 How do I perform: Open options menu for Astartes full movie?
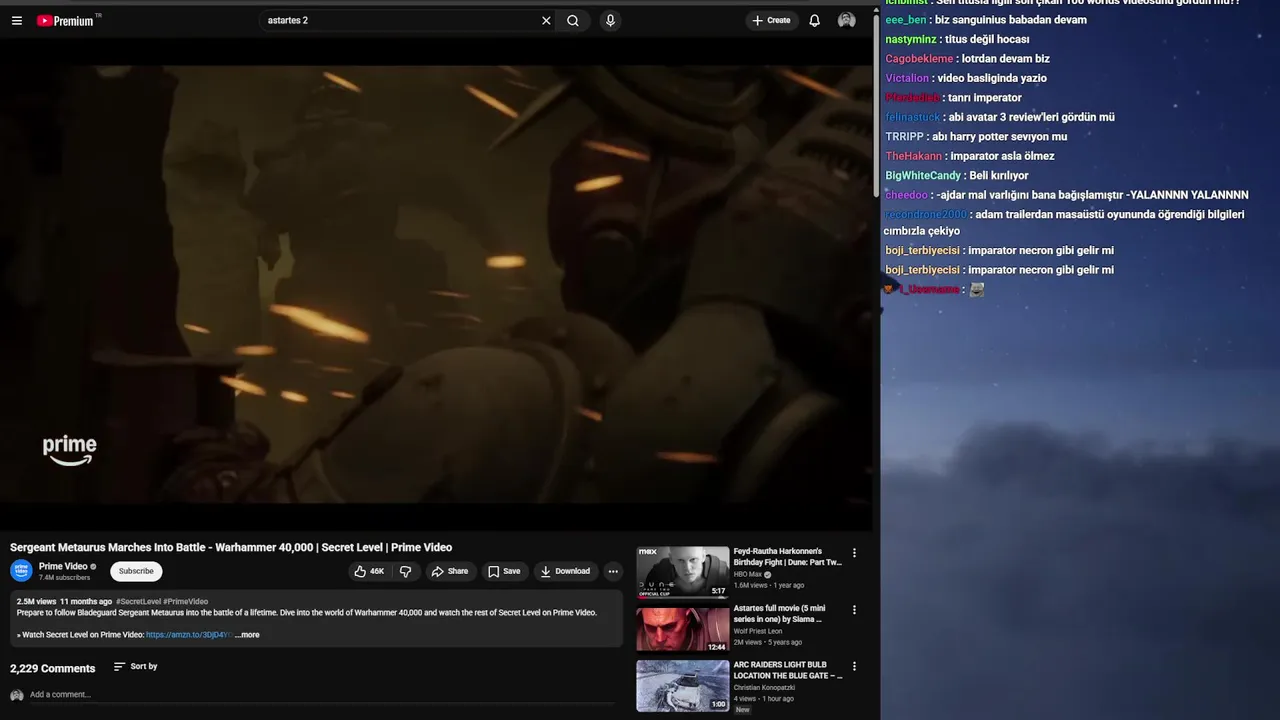point(854,609)
